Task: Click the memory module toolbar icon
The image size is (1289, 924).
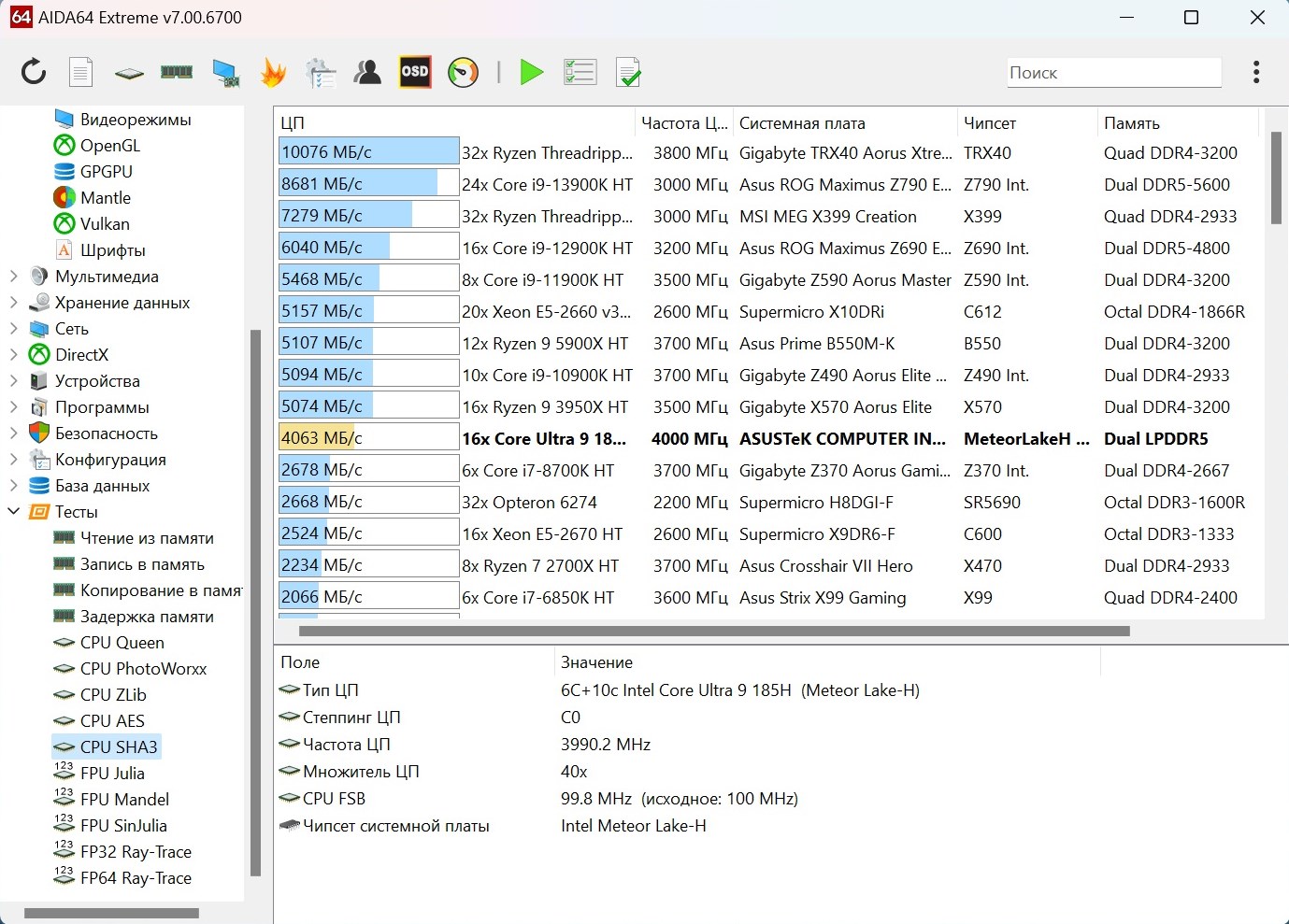Action: (x=177, y=72)
